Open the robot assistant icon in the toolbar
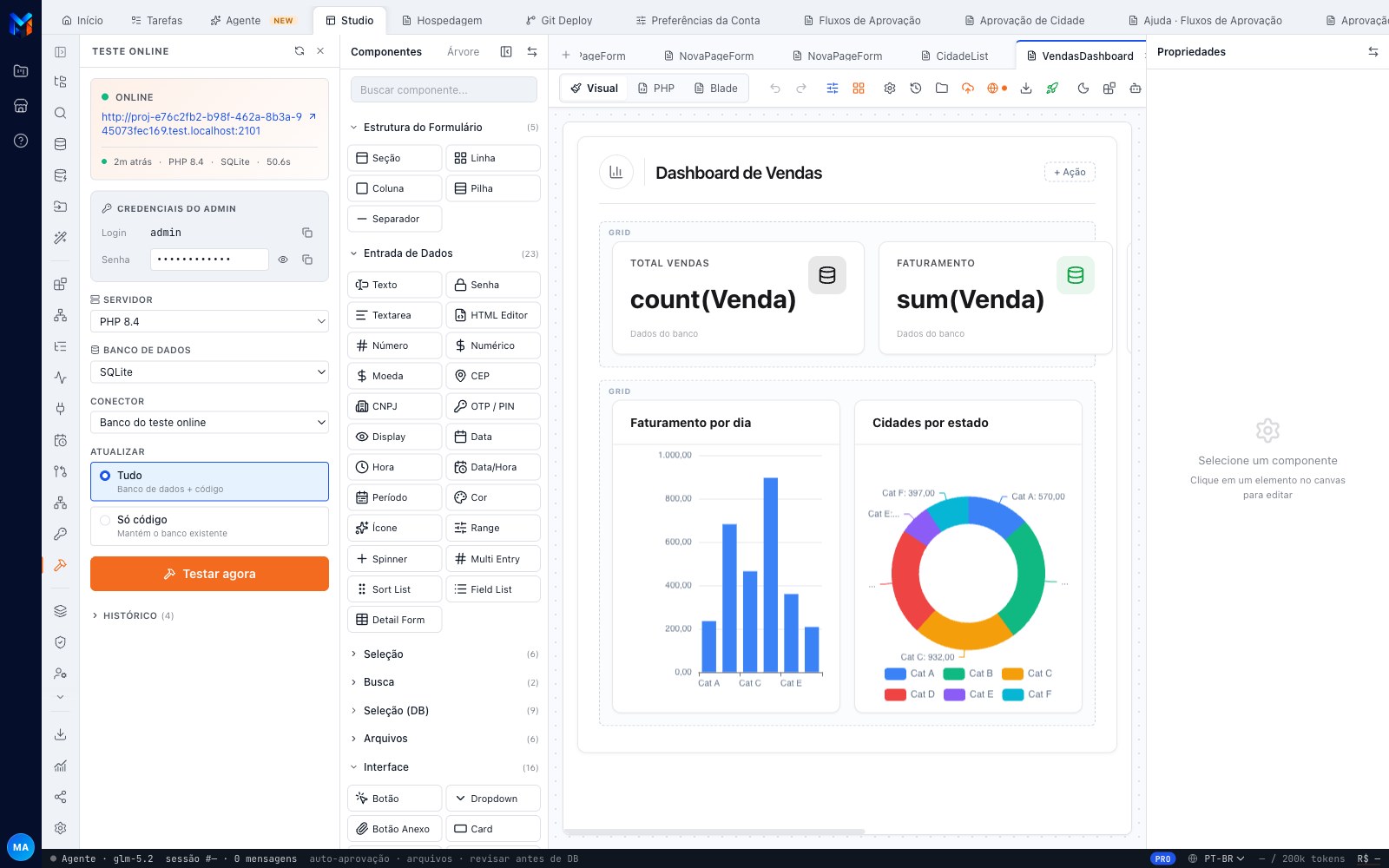This screenshot has width=1389, height=868. click(1135, 89)
